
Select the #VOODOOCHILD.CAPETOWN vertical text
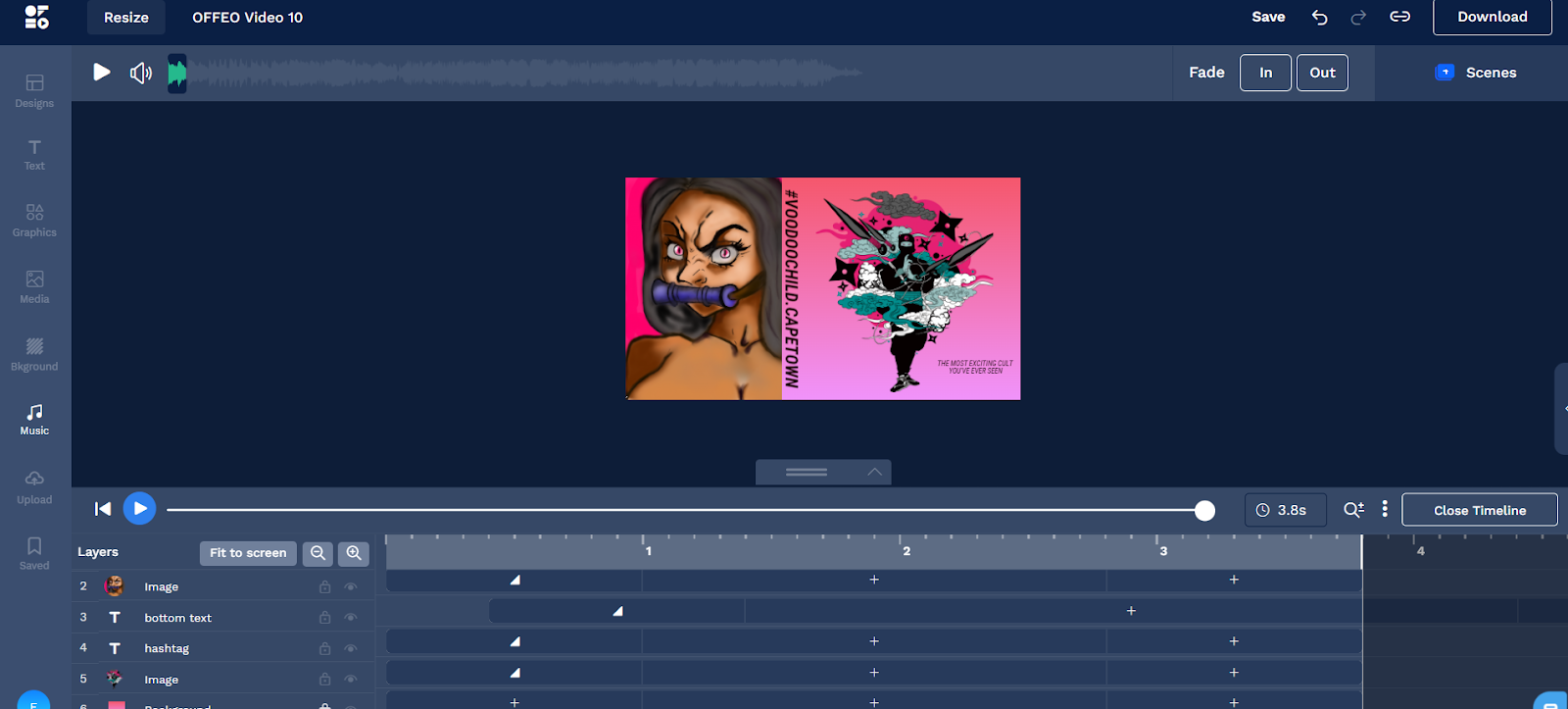pos(792,288)
